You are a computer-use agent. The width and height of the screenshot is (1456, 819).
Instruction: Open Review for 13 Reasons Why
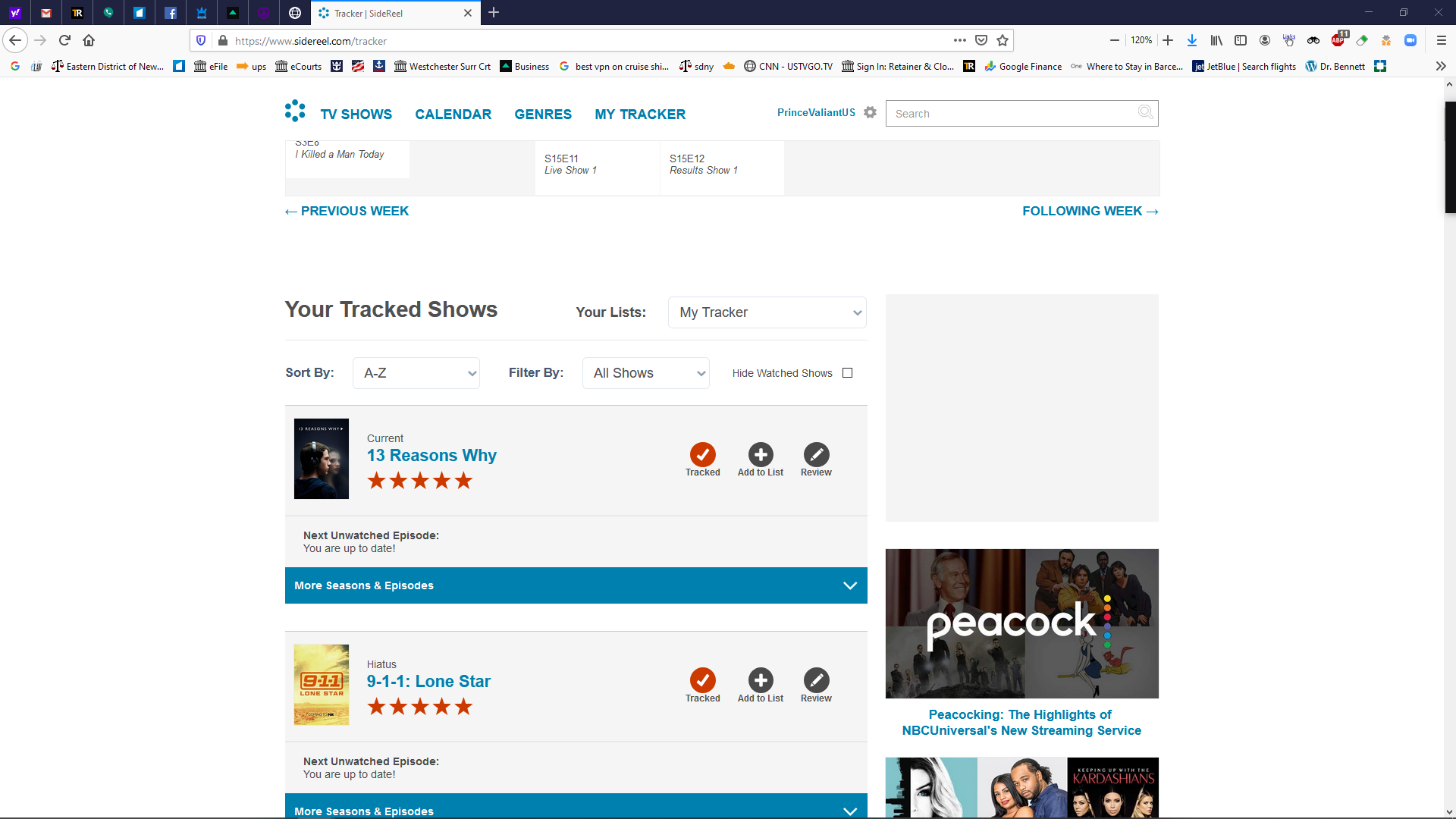[816, 455]
